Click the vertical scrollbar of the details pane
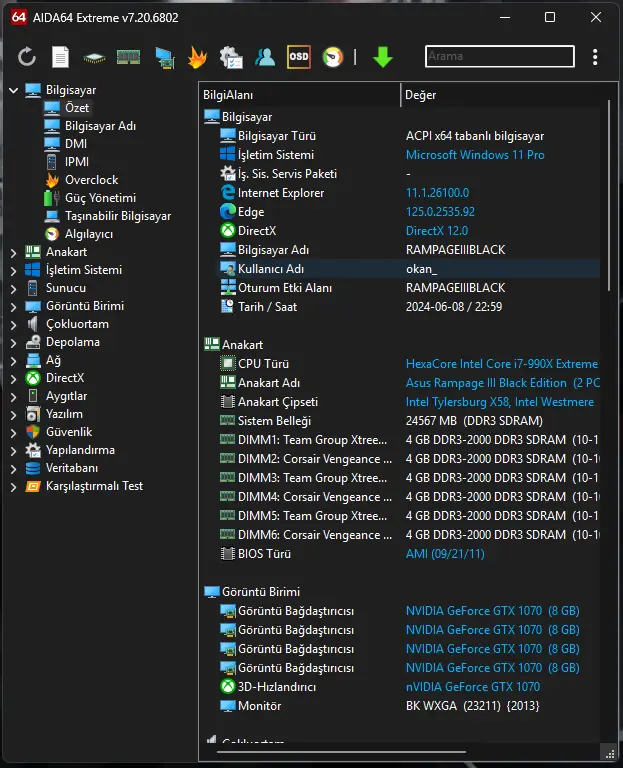Viewport: 623px width, 768px height. point(609,195)
